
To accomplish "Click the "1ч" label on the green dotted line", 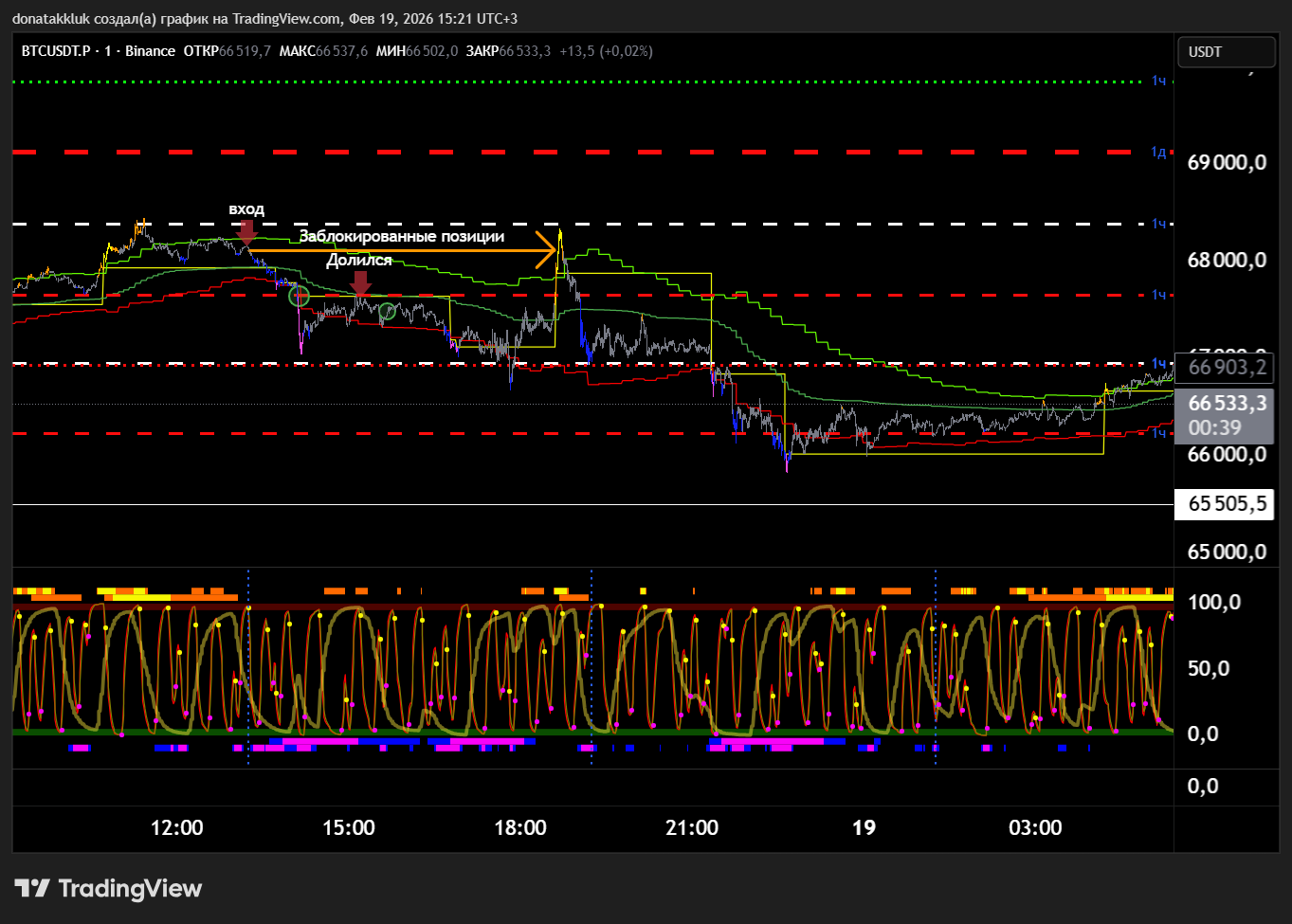I will point(1158,82).
